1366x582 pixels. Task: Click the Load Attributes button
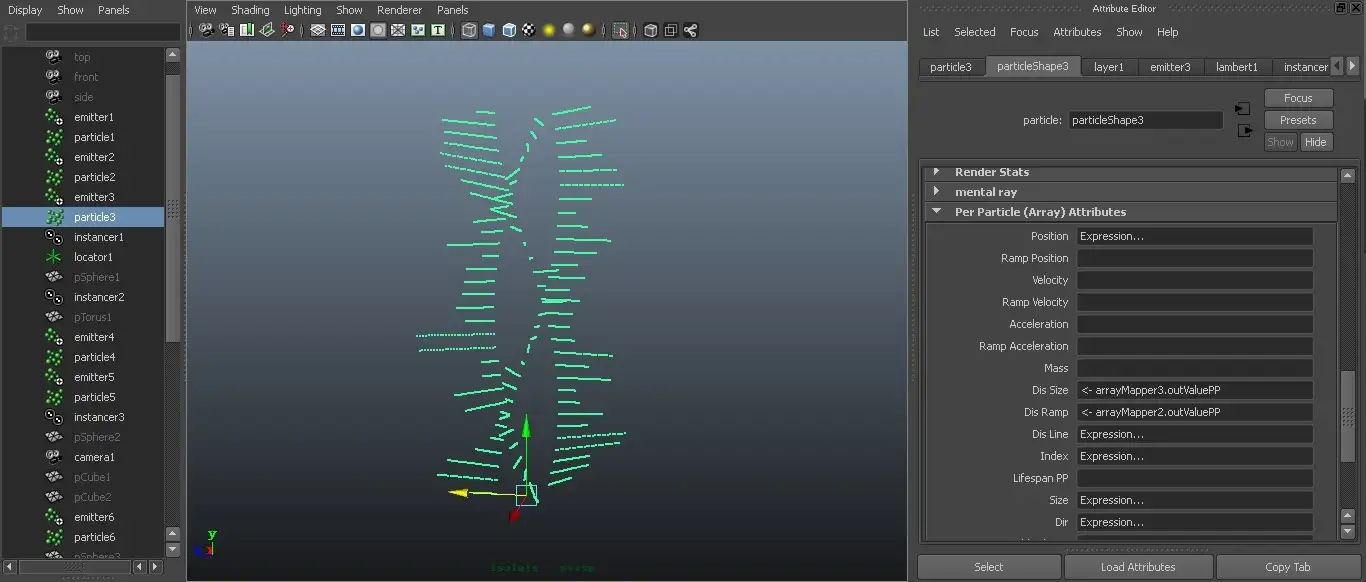(x=1138, y=567)
